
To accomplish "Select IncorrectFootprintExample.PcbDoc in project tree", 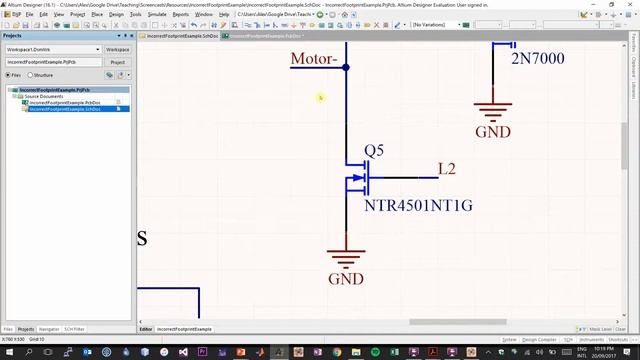I will click(65, 103).
